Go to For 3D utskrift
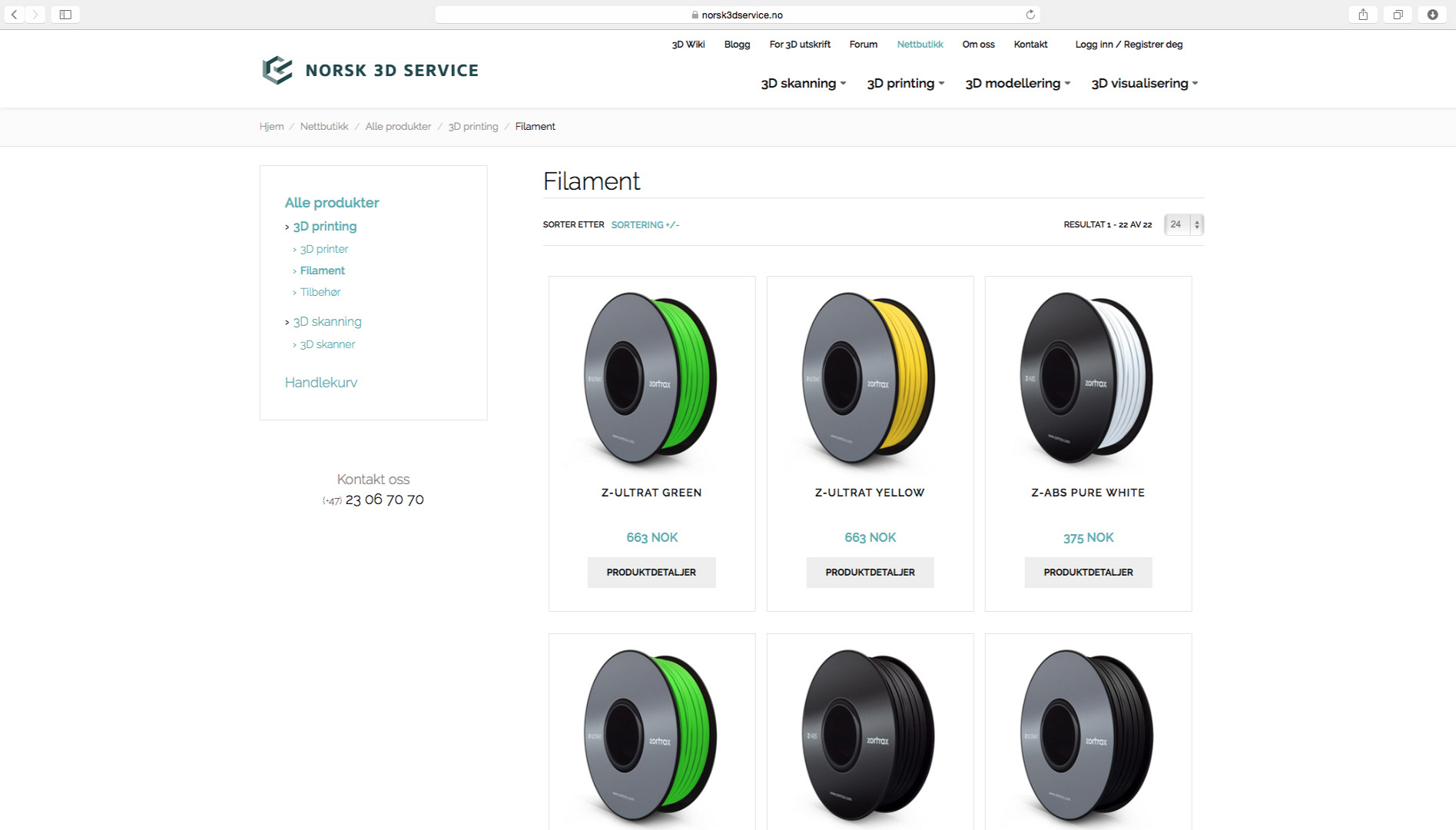 [800, 45]
